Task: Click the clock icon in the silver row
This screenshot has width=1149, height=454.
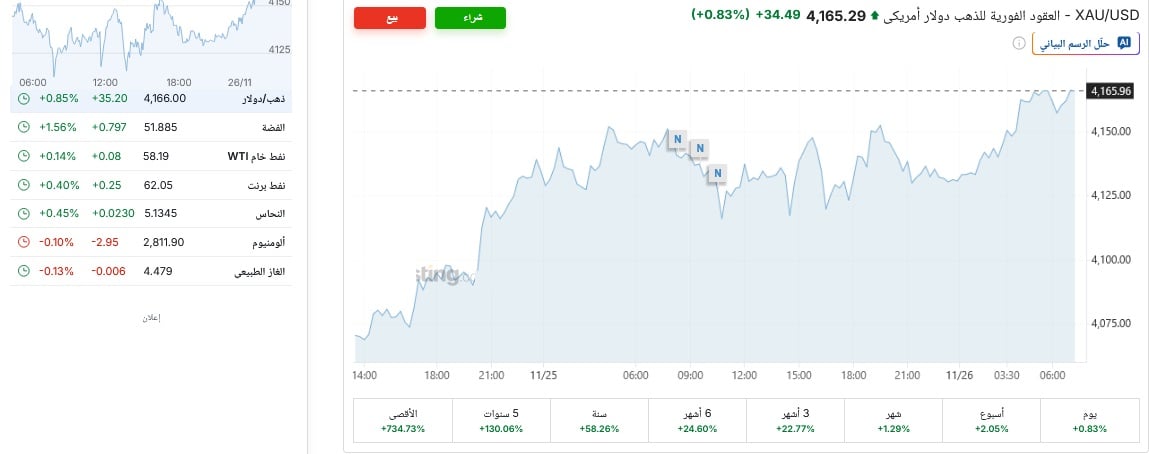Action: (24, 127)
